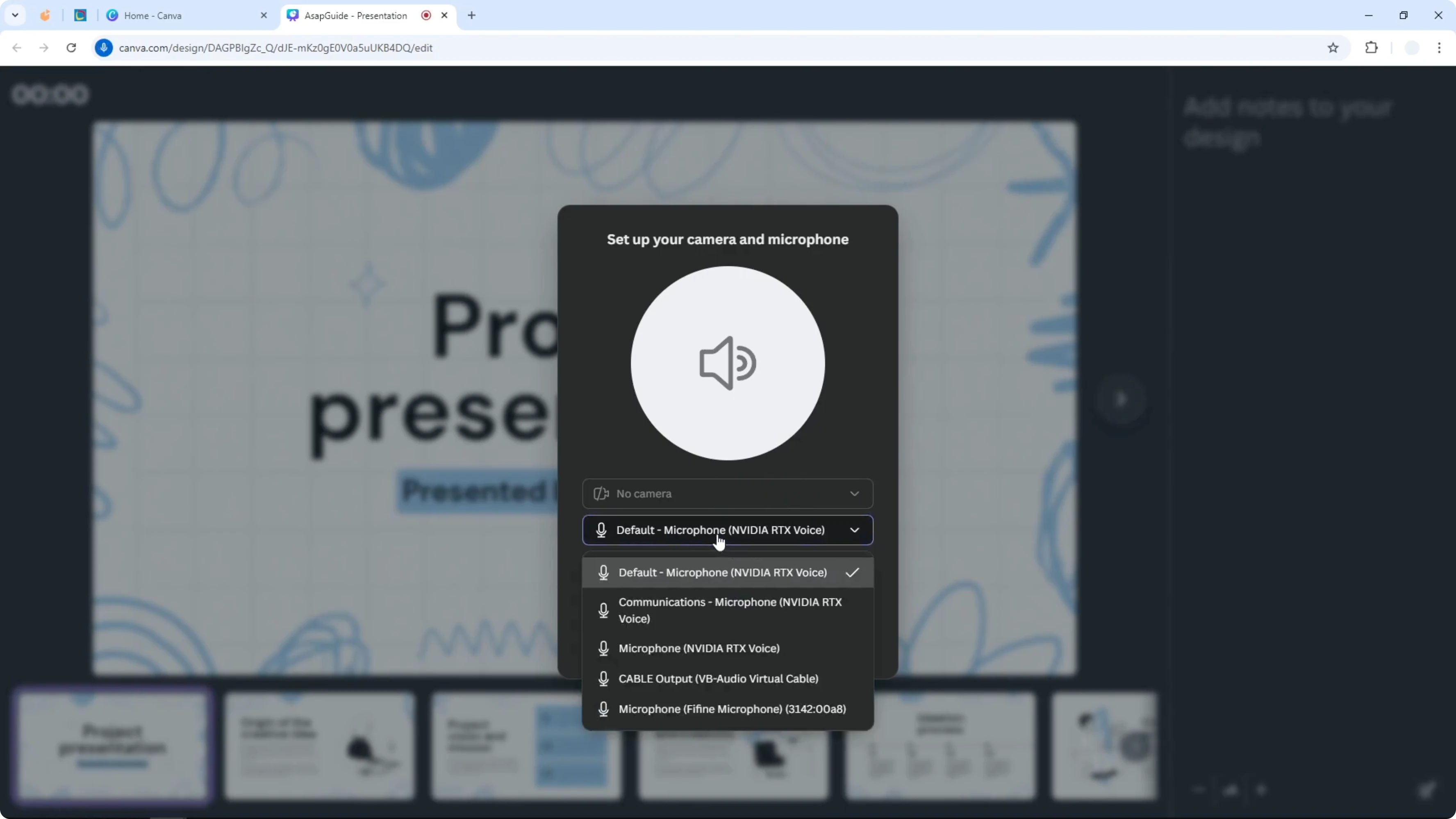Click mic icon beside CABLE Output option
This screenshot has width=1456, height=819.
point(604,678)
